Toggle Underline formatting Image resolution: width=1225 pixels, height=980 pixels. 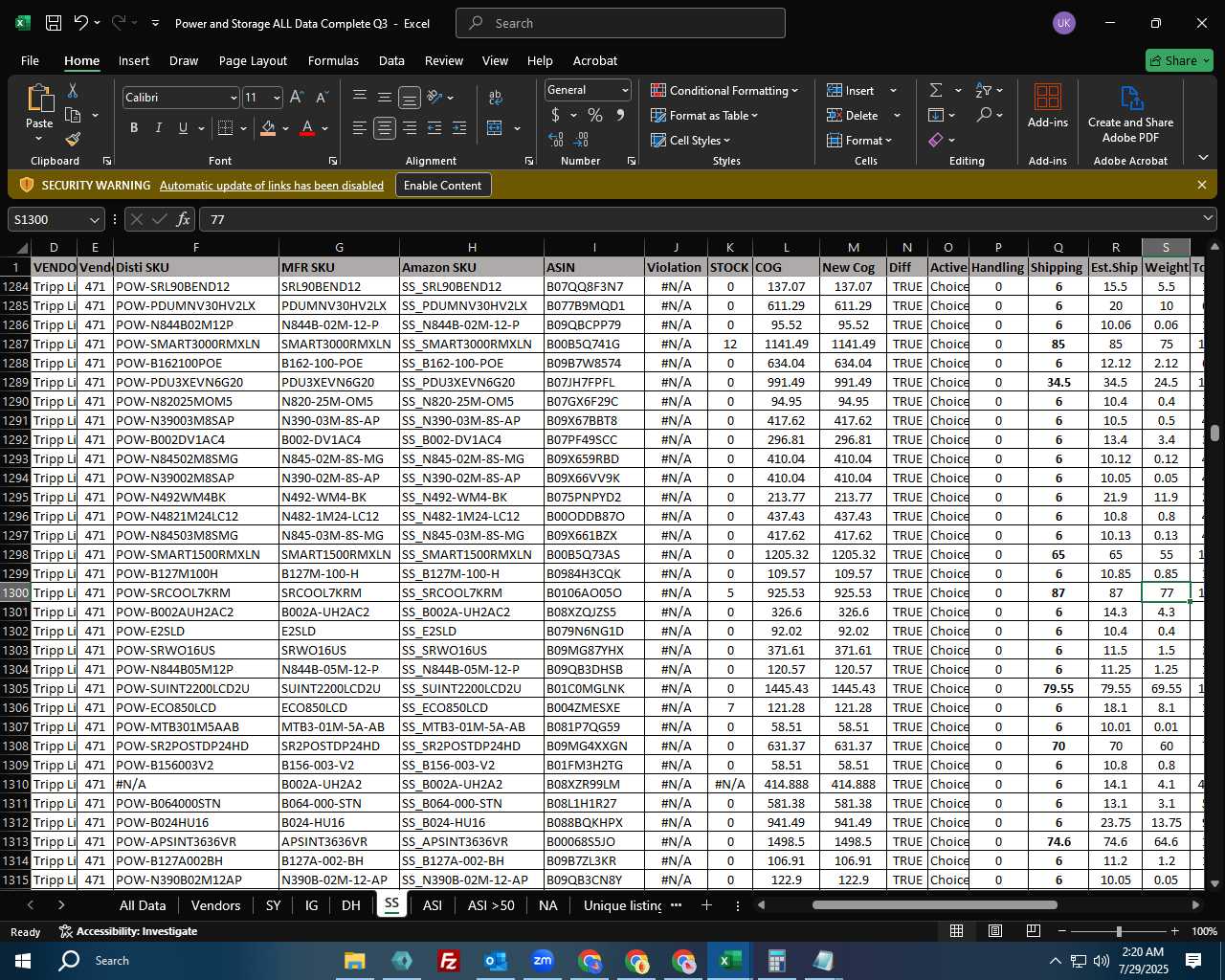click(x=183, y=128)
